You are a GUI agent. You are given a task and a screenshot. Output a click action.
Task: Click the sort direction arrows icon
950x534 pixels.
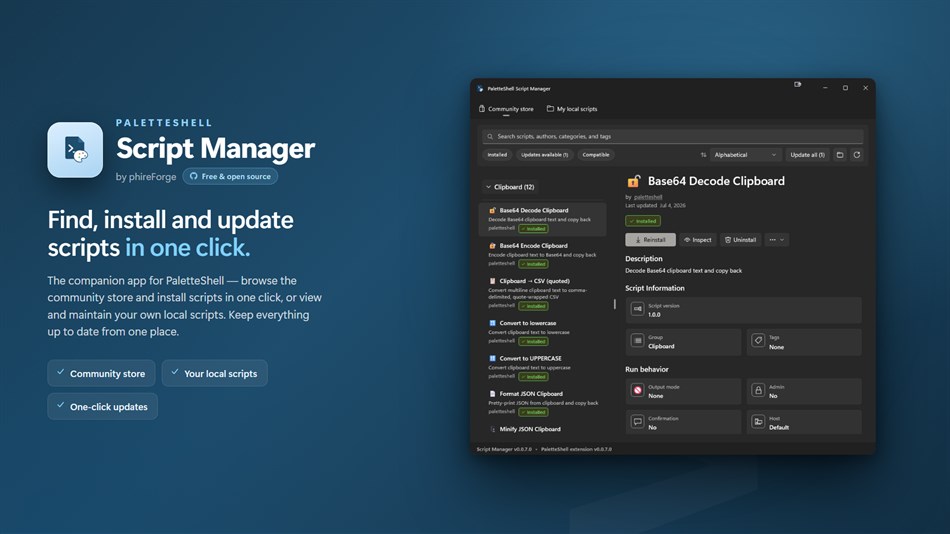pos(703,155)
